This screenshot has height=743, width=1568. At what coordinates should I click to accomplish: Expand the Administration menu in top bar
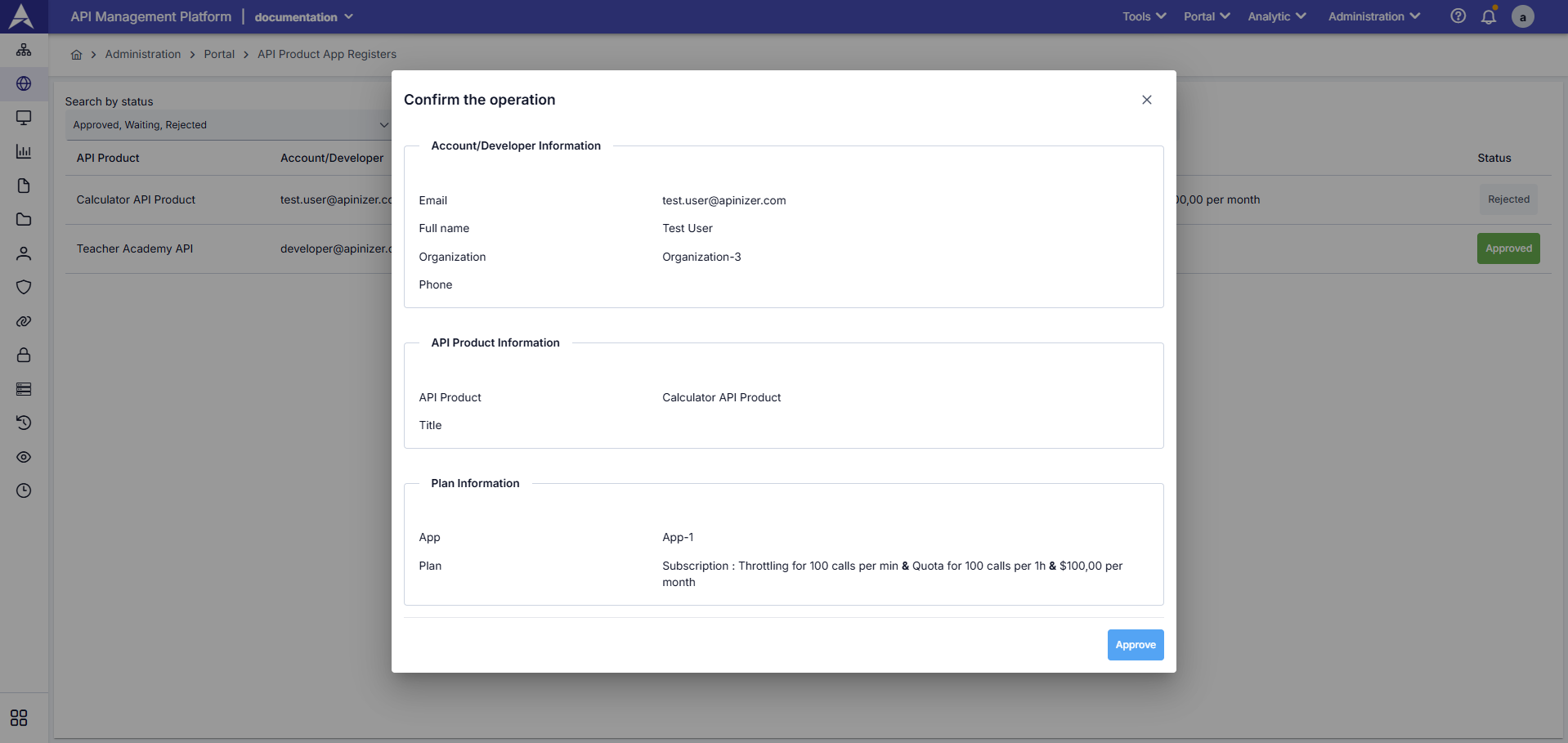(1373, 16)
